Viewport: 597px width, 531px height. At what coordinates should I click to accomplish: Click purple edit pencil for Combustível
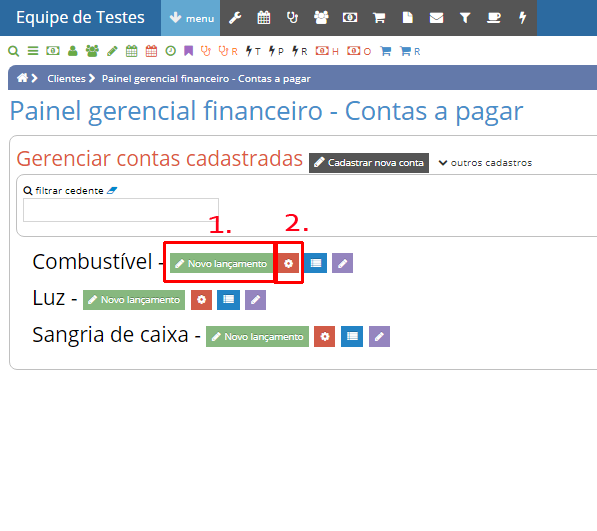click(342, 263)
